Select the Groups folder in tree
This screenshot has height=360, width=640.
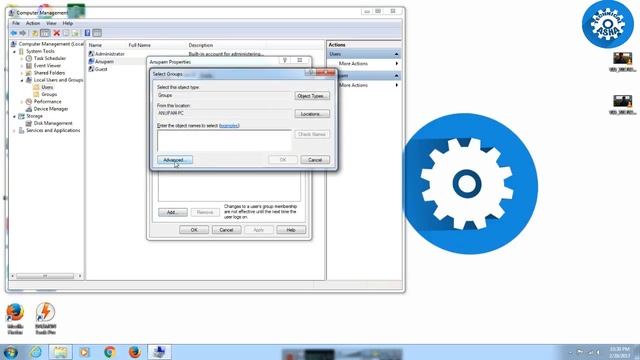49,94
